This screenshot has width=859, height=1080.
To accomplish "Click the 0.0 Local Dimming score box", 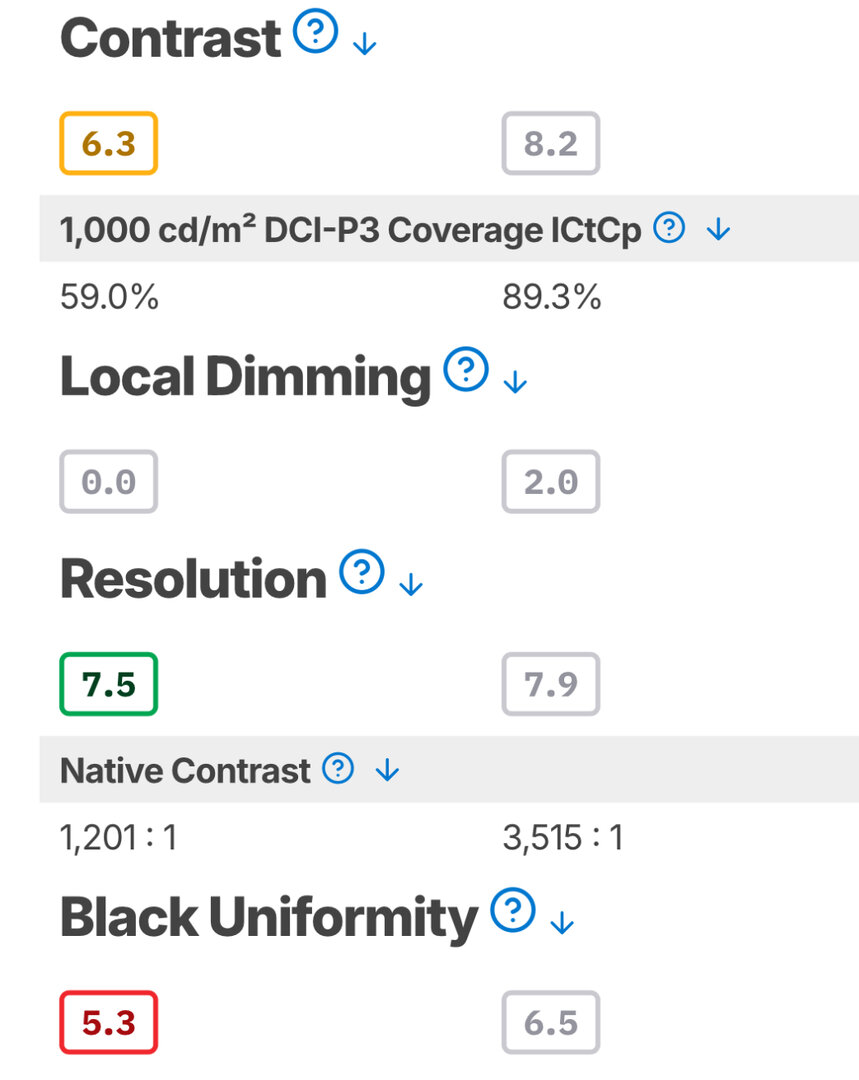I will (108, 482).
